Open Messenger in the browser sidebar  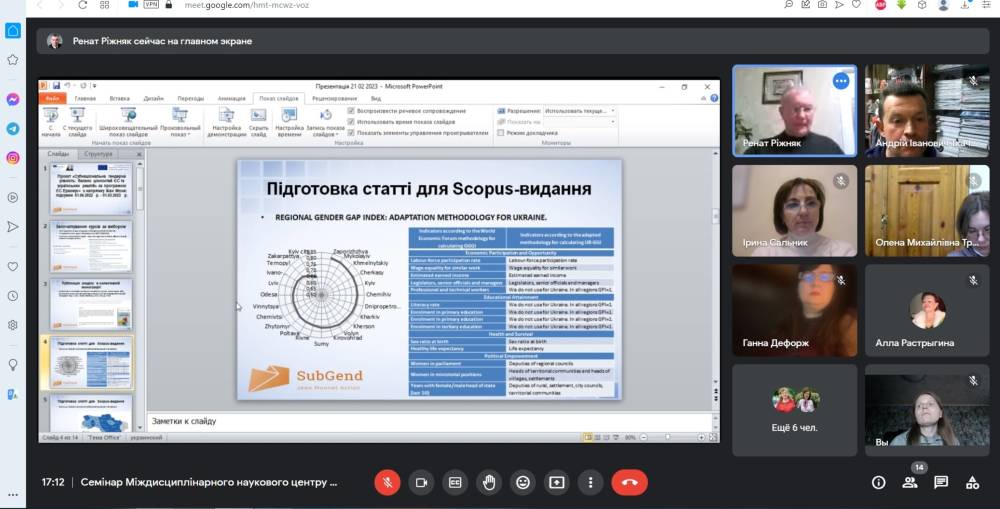[13, 100]
